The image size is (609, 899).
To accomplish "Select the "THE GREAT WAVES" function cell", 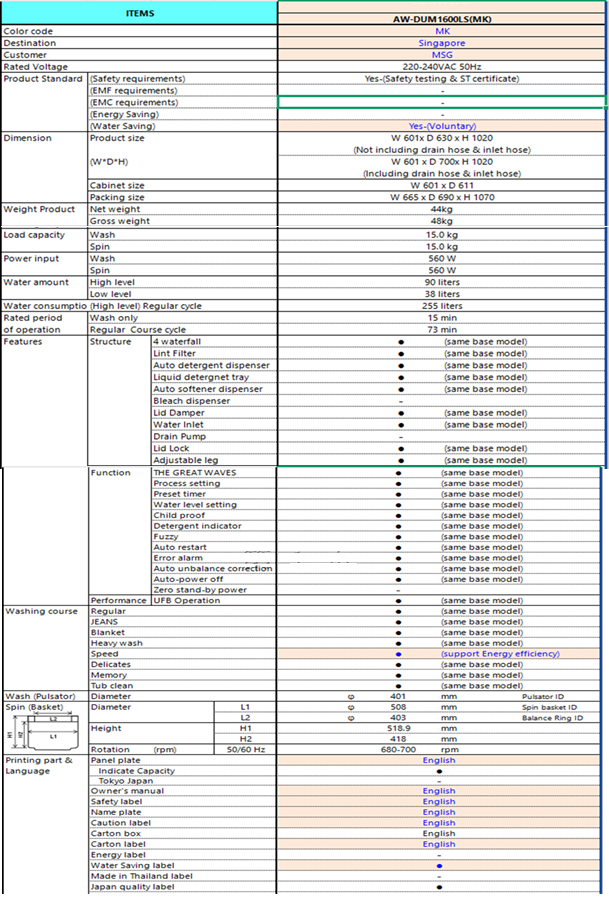I will [x=214, y=473].
